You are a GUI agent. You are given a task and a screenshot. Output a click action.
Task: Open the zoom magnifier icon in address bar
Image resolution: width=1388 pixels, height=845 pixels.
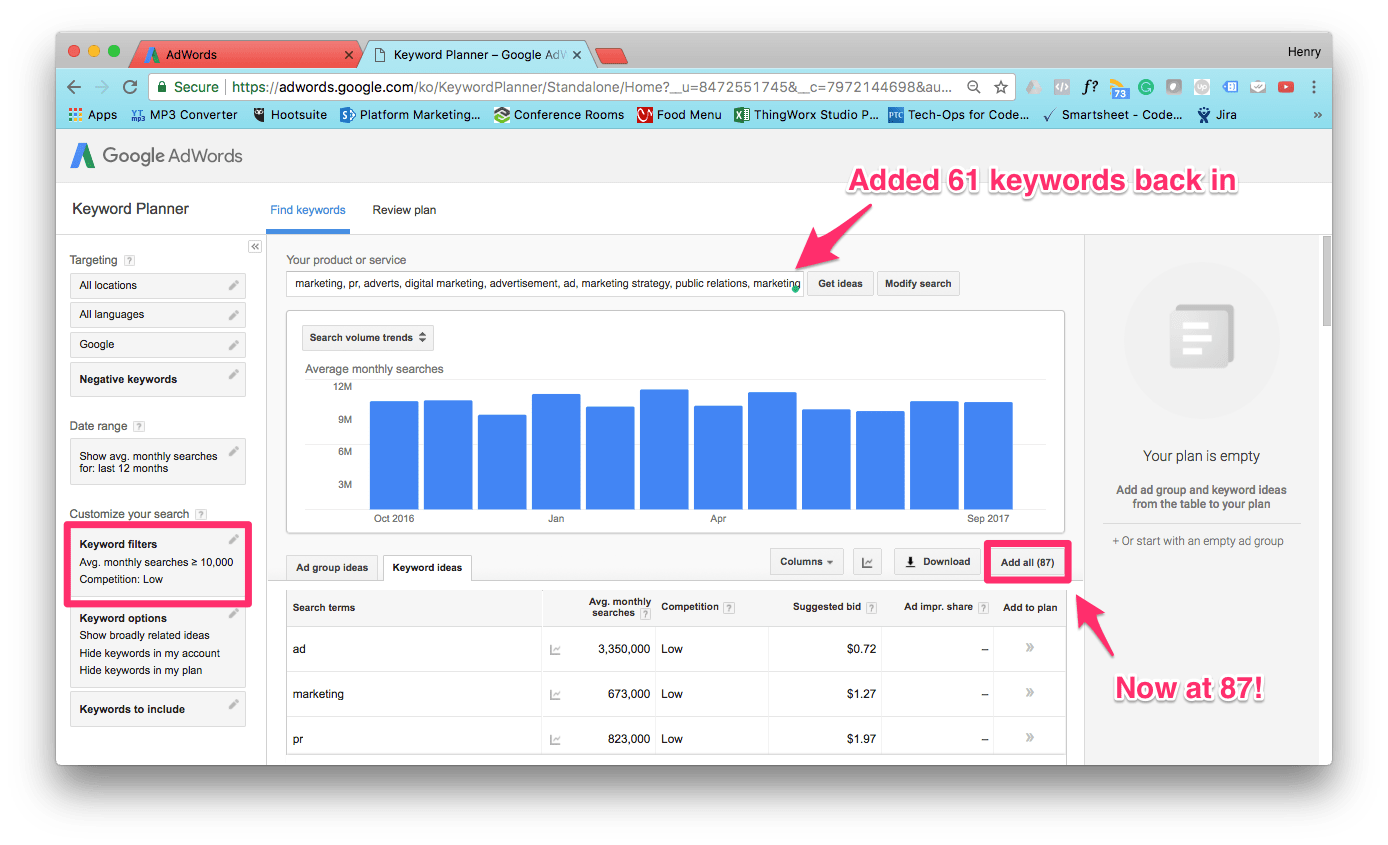974,87
